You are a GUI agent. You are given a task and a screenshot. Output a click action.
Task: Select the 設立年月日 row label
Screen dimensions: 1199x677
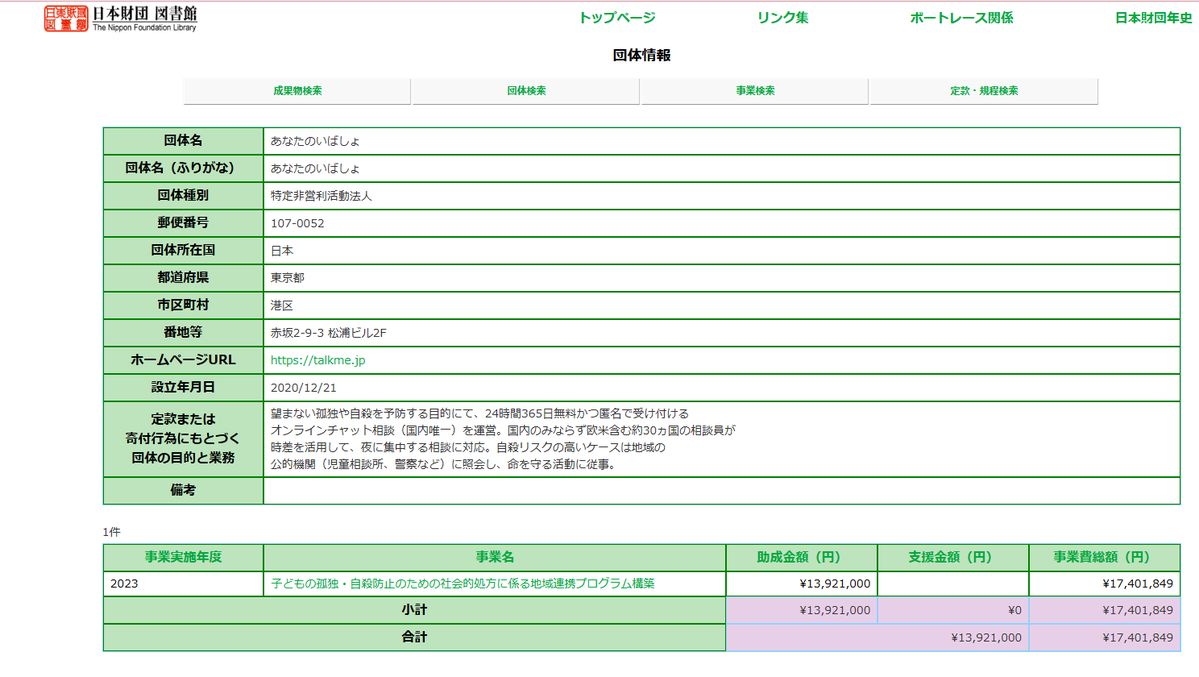[x=184, y=388]
